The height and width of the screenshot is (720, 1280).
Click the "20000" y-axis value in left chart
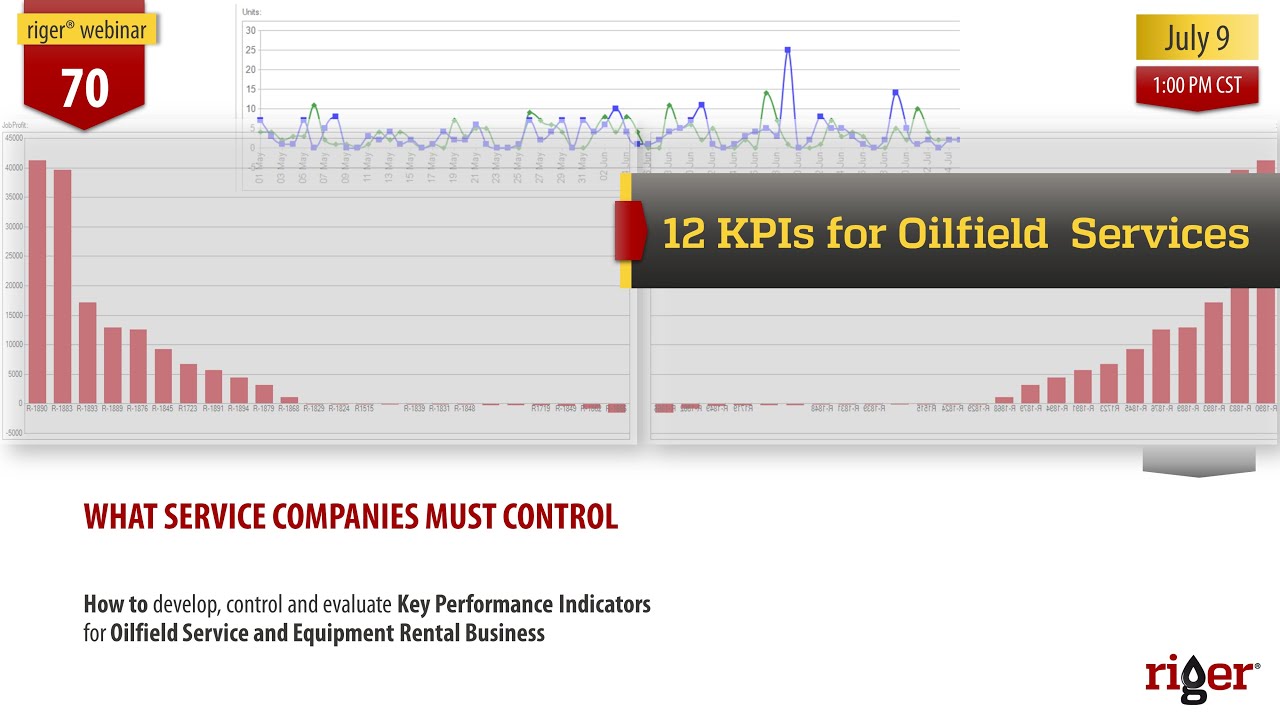[x=13, y=286]
